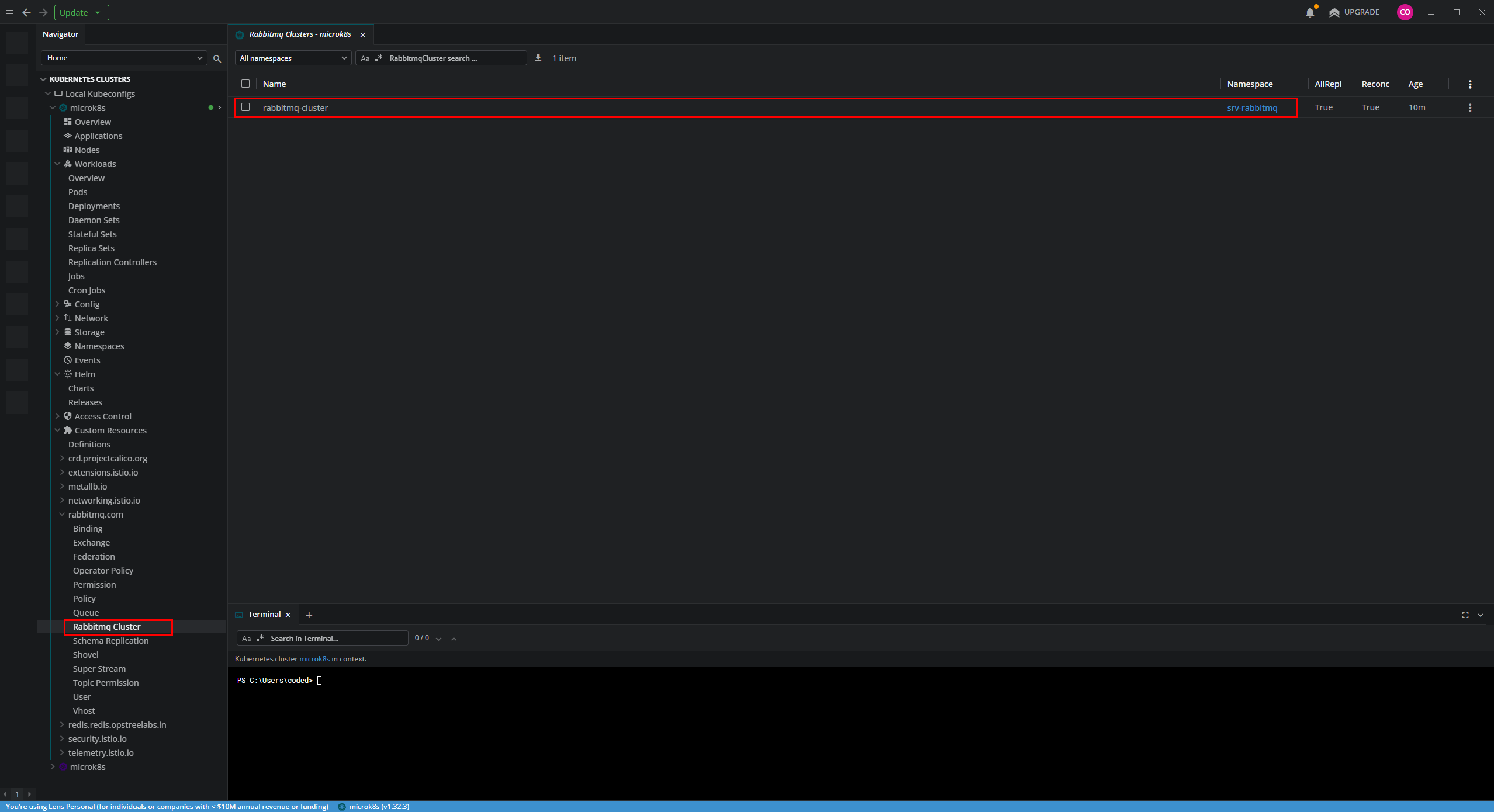
Task: Click the Update dropdown button
Action: [x=81, y=12]
